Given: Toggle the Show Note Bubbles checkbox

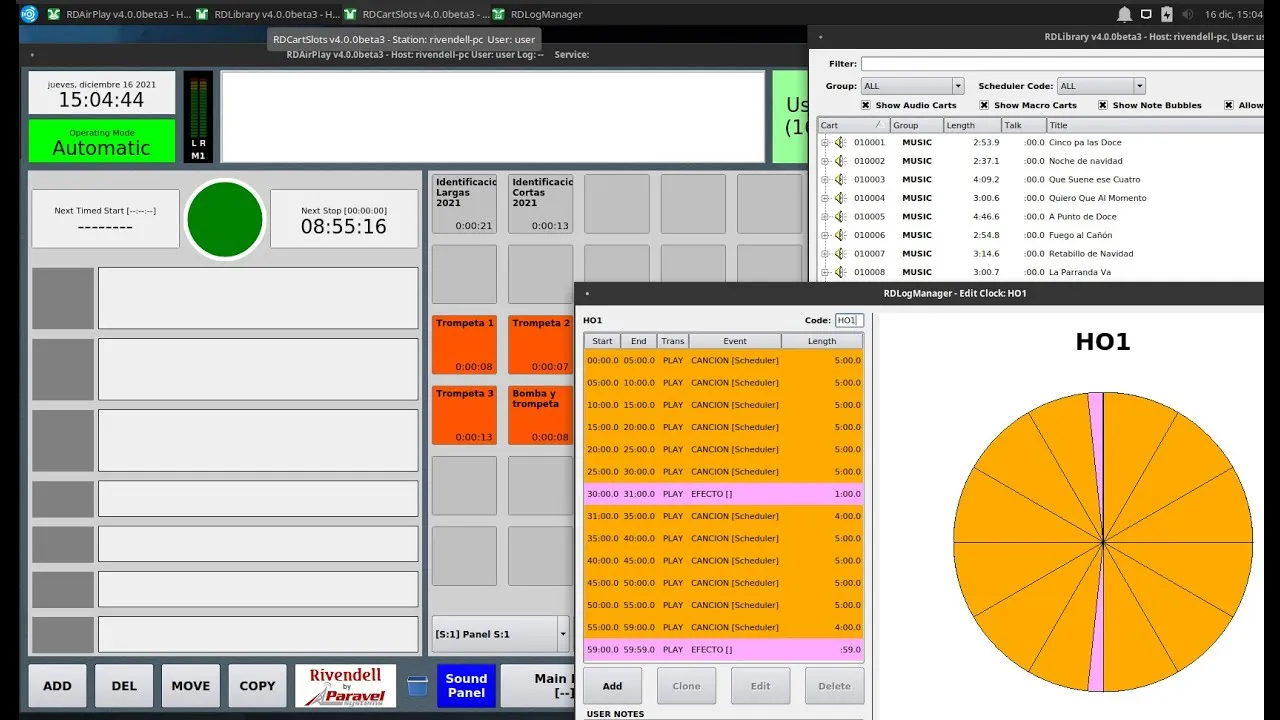Looking at the screenshot, I should (x=1102, y=105).
